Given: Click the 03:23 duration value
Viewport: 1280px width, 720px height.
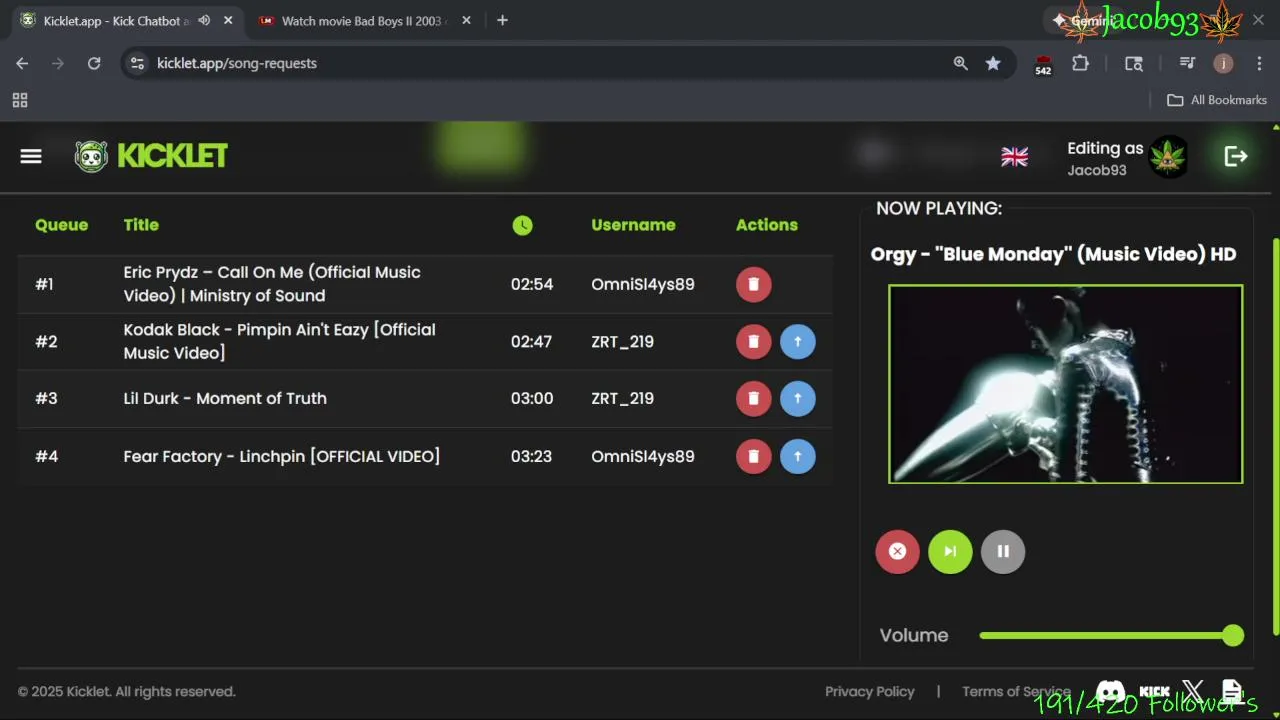Looking at the screenshot, I should pos(532,456).
